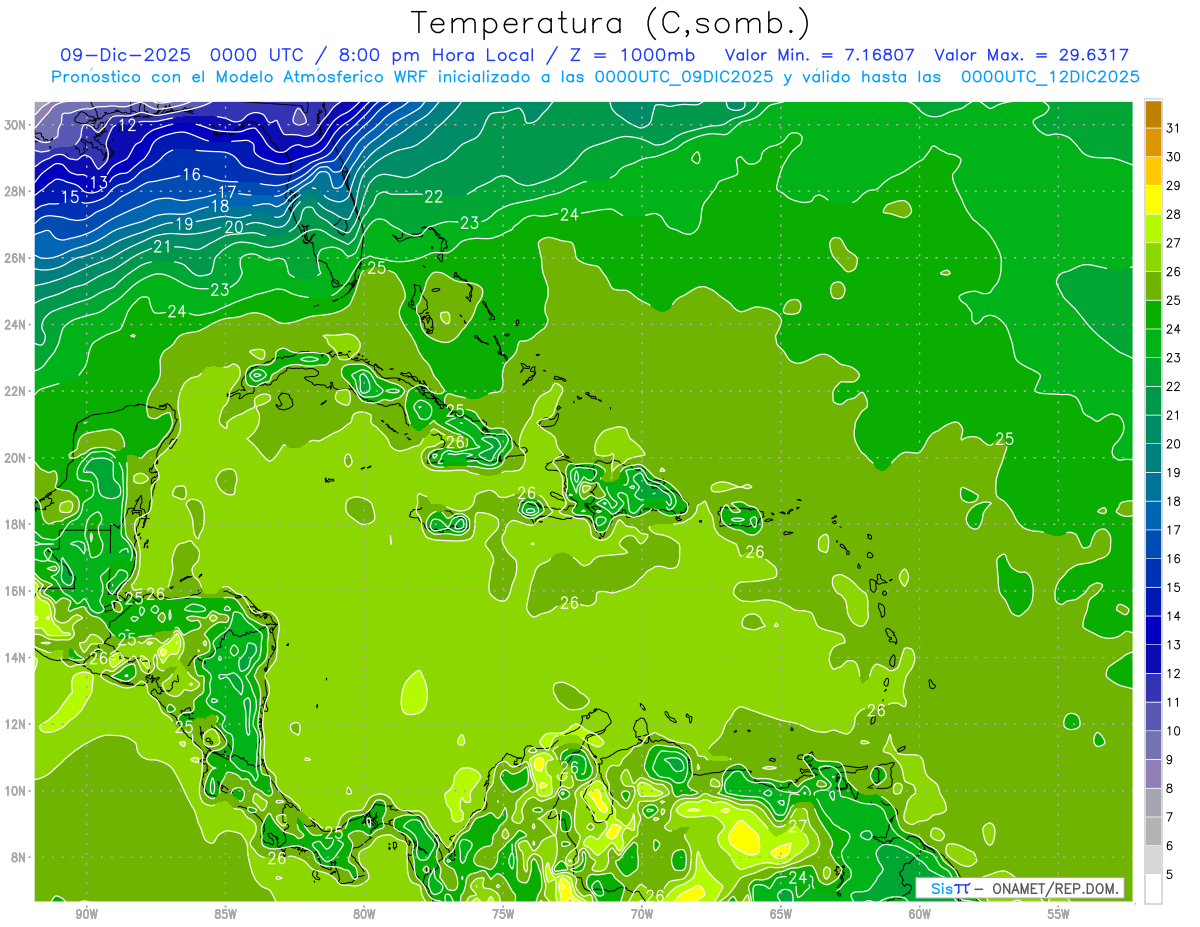Viewport: 1200px width, 927px height.
Task: Select 'Valor Min. = 7.16807' text
Action: (x=821, y=55)
